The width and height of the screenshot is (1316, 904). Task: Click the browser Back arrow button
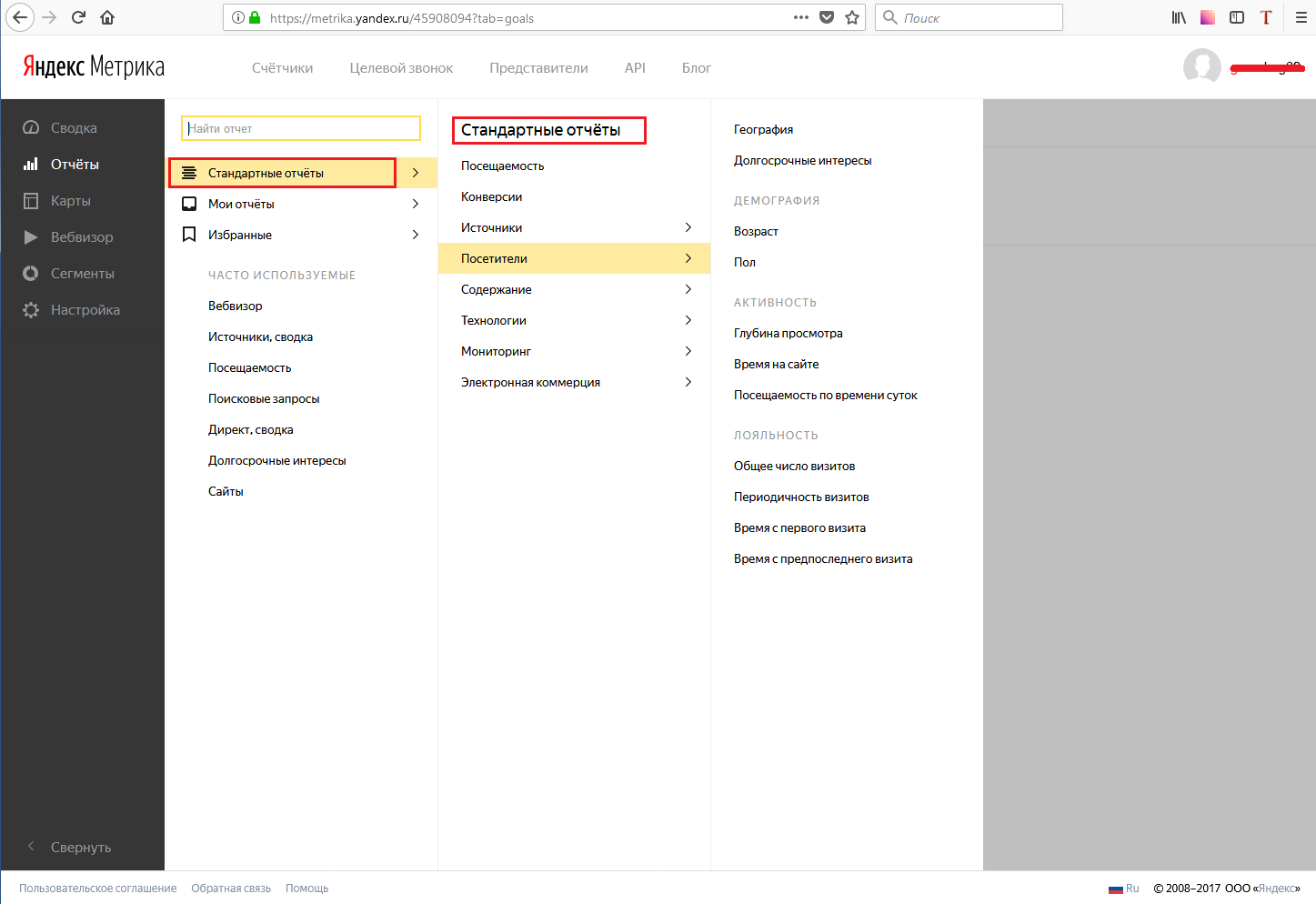point(20,17)
